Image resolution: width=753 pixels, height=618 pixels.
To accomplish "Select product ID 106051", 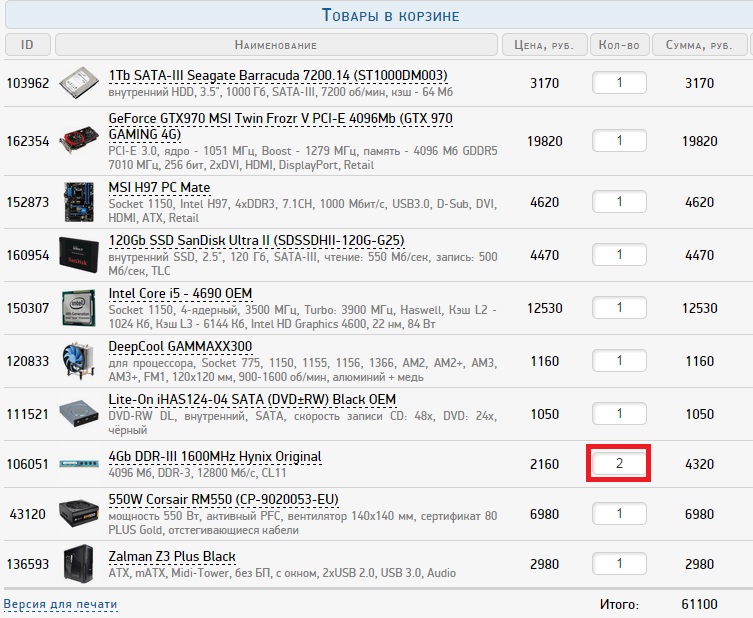I will (28, 464).
